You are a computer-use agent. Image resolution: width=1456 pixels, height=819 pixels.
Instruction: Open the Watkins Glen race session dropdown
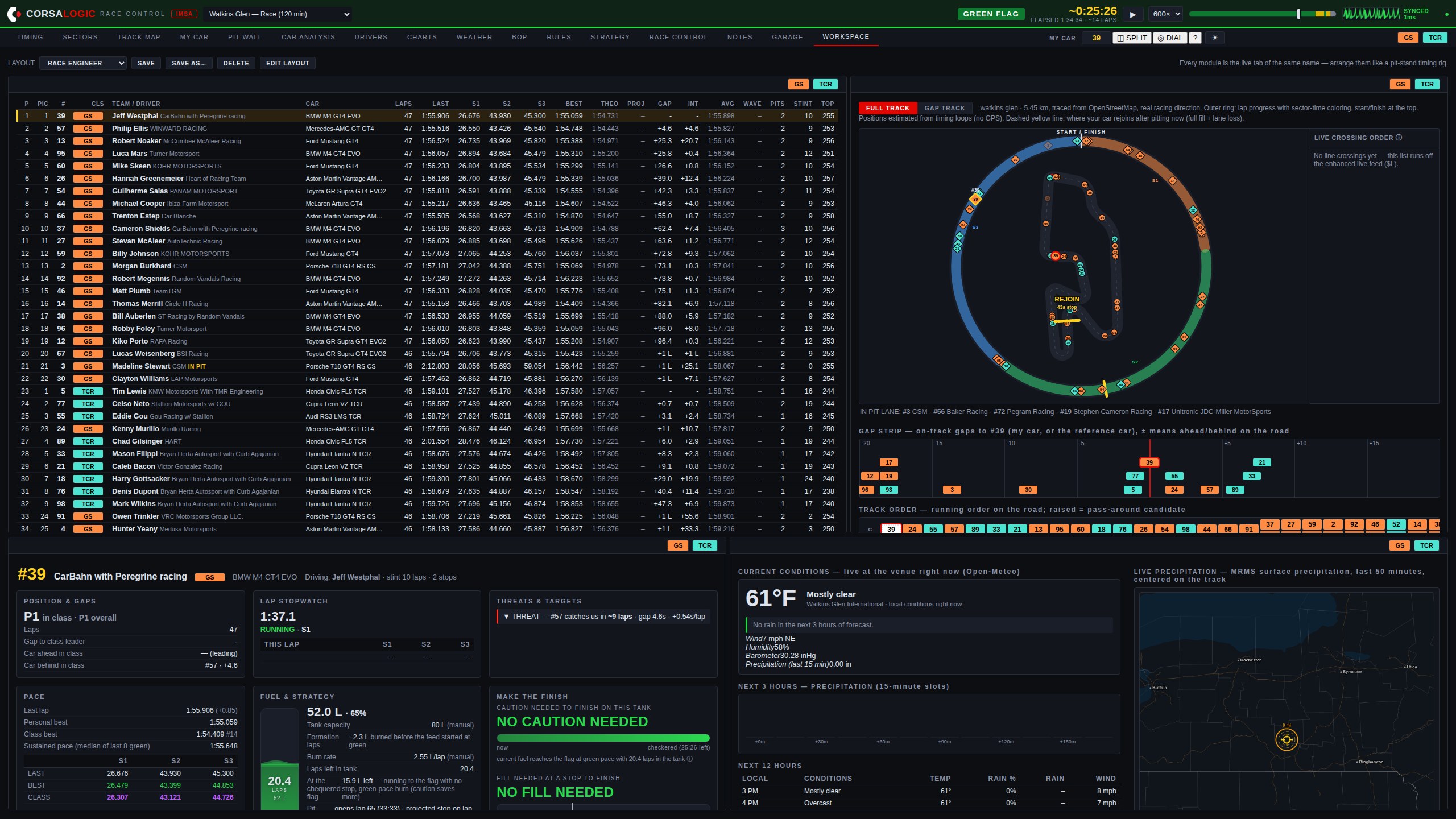pyautogui.click(x=278, y=14)
